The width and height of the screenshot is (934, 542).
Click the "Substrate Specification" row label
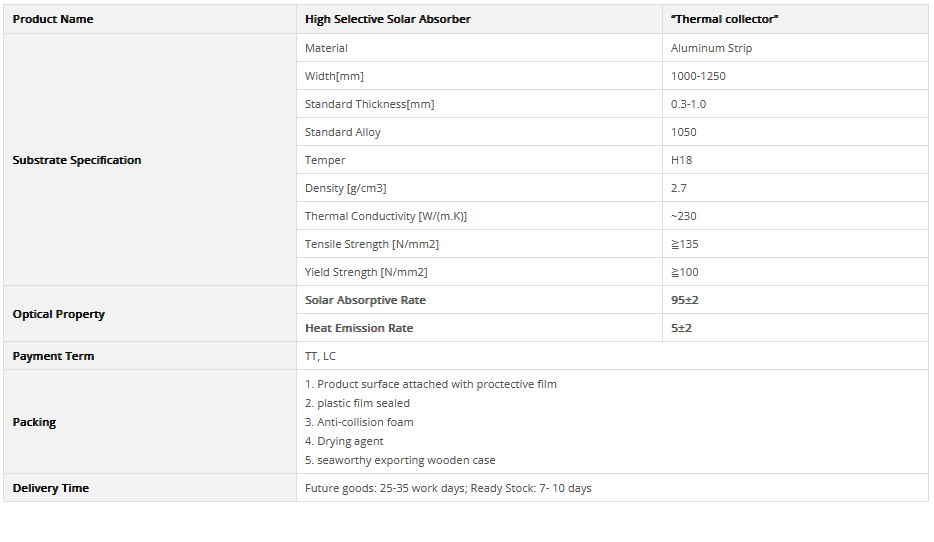pyautogui.click(x=77, y=160)
